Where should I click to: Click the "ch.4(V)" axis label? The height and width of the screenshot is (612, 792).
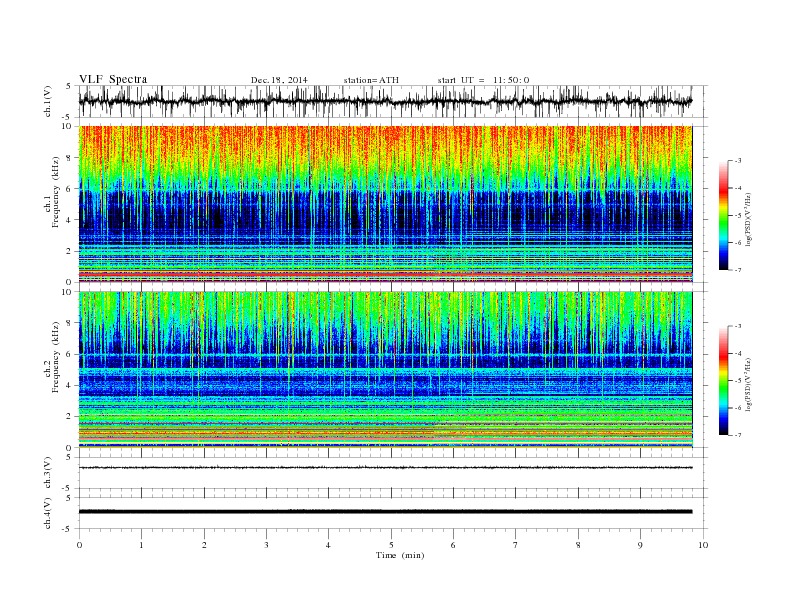(x=47, y=513)
